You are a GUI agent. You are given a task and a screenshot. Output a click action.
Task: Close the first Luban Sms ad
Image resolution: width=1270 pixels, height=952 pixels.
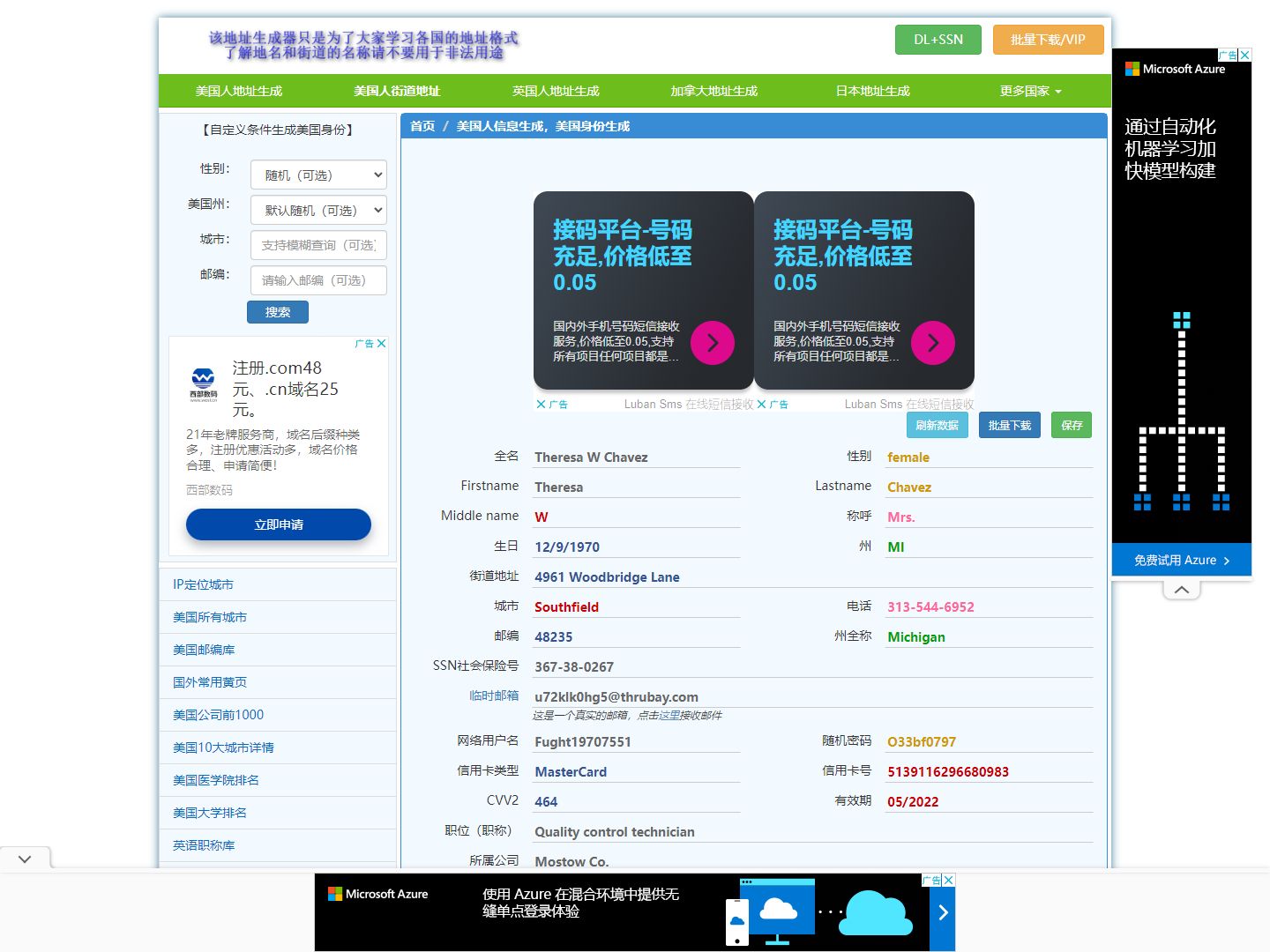click(541, 405)
